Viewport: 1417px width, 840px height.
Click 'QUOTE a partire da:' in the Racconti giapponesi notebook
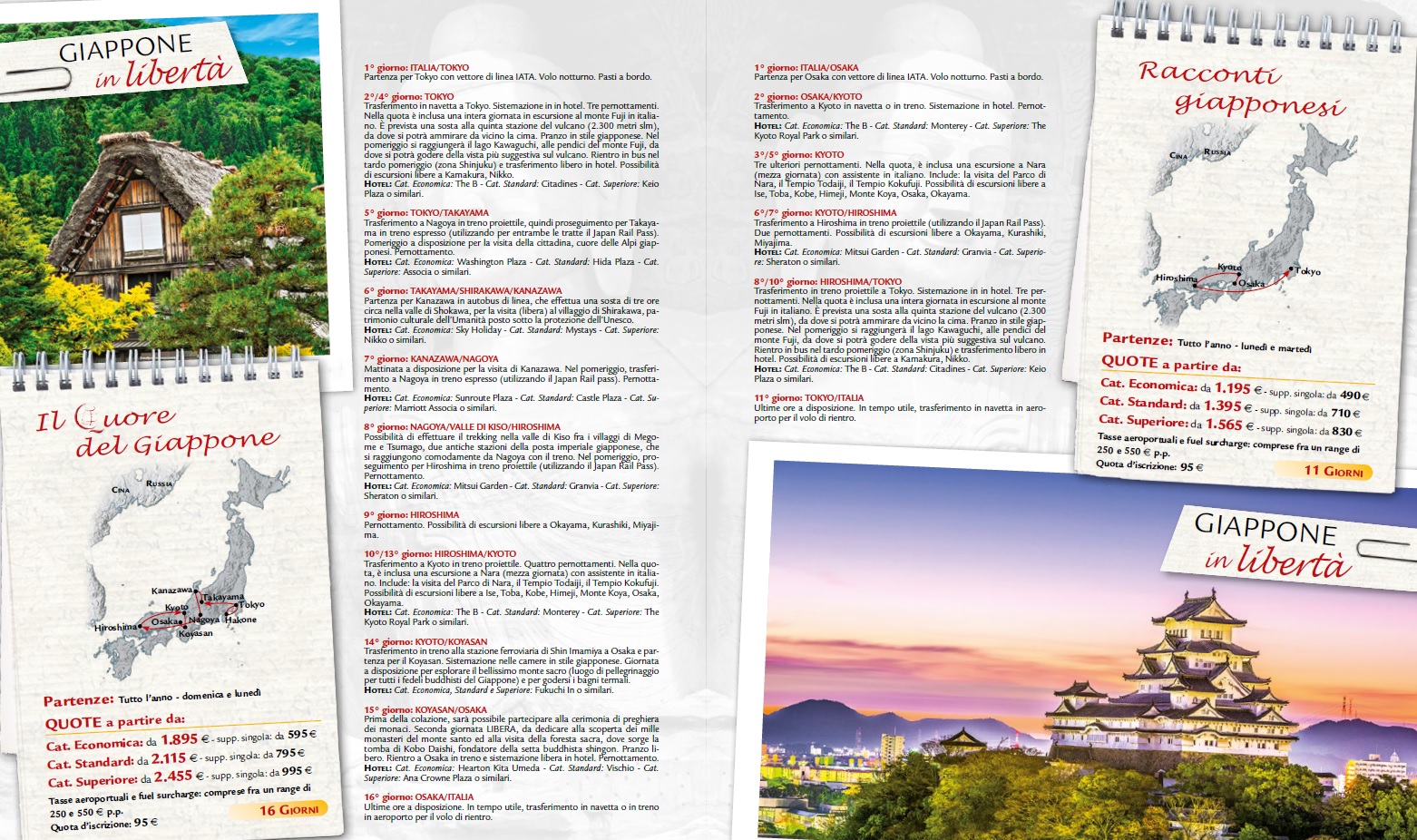coord(1171,363)
